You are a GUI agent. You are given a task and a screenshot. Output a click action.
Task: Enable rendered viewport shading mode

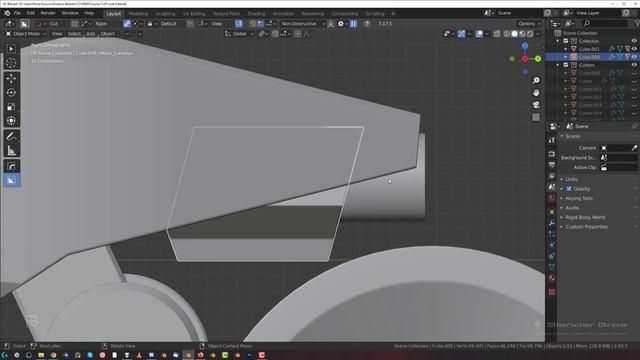530,34
